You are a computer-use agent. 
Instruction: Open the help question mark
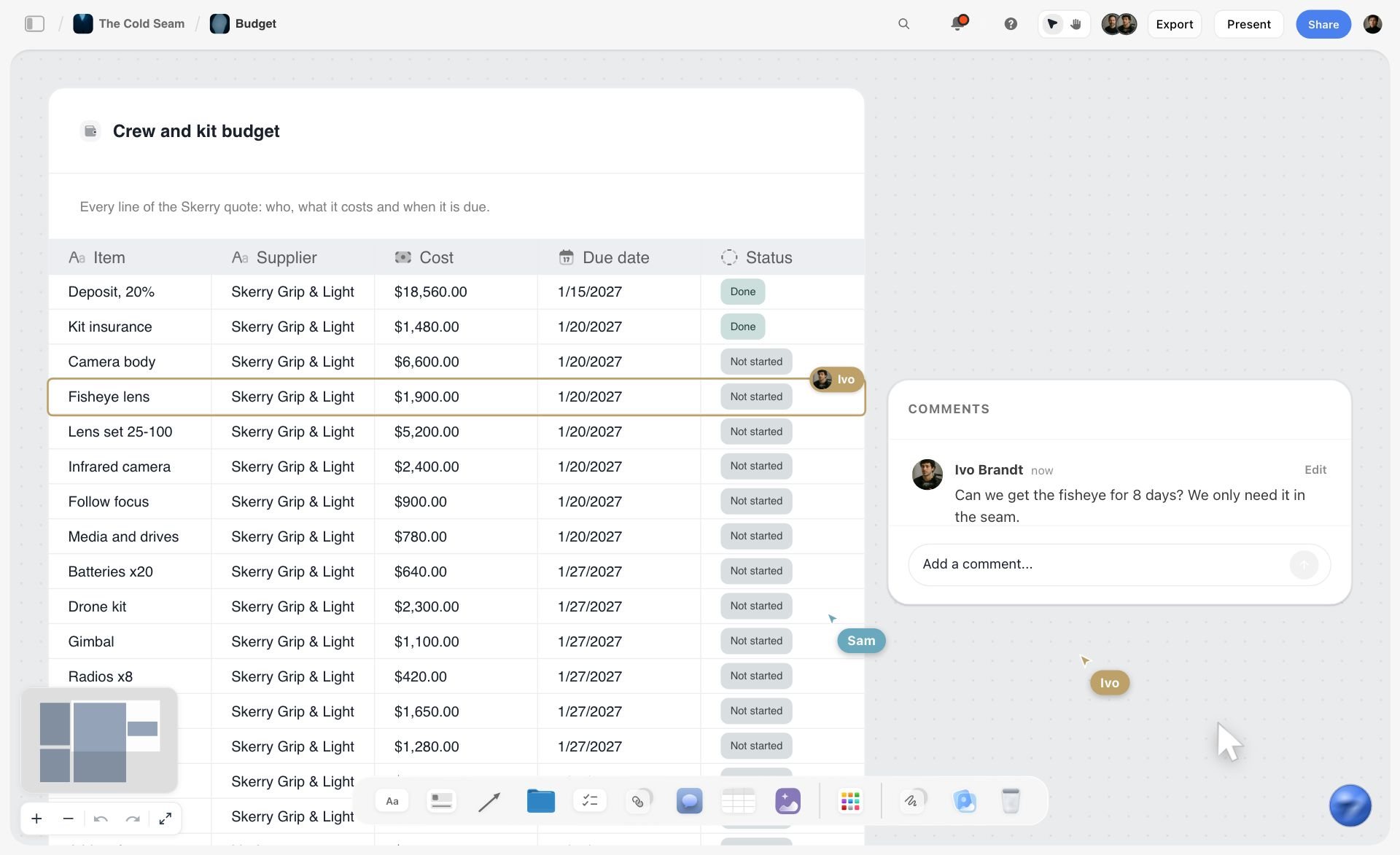(1011, 24)
